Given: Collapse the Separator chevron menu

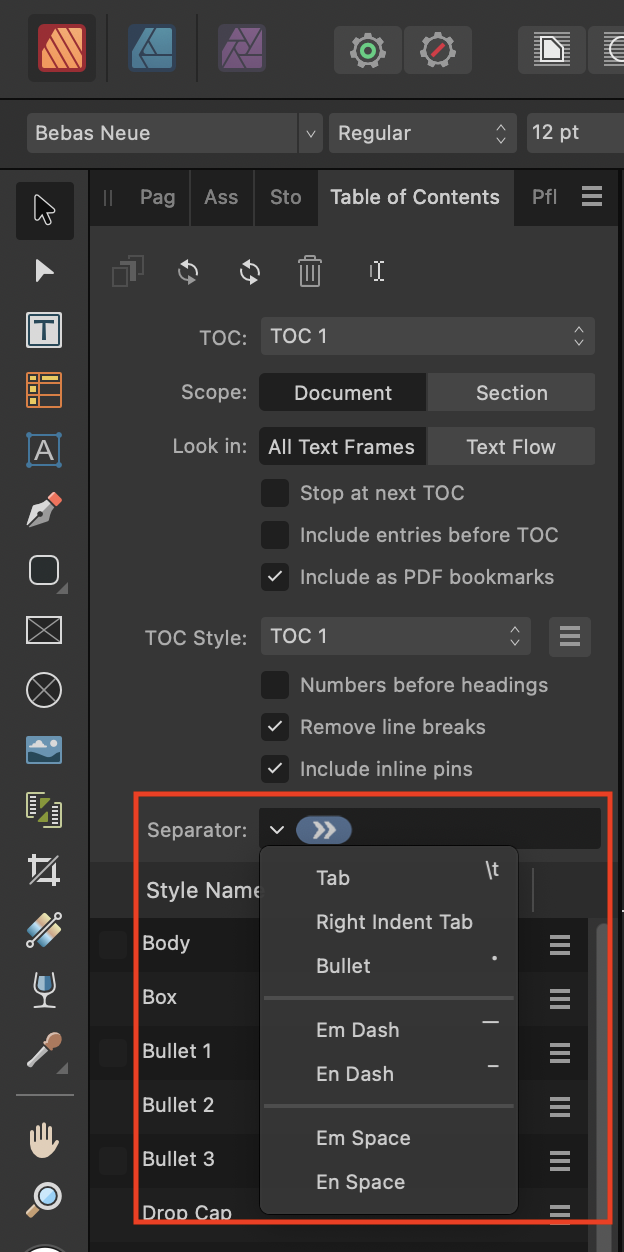Looking at the screenshot, I should (x=277, y=829).
